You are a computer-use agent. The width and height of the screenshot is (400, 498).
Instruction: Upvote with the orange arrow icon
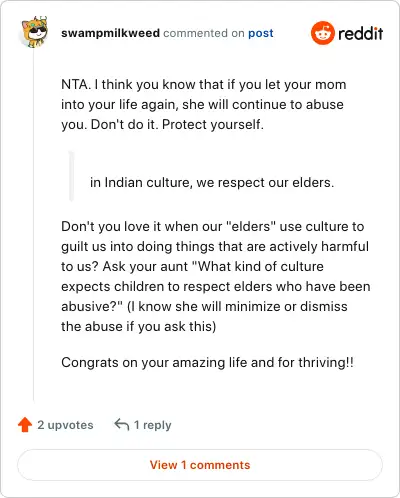25,425
